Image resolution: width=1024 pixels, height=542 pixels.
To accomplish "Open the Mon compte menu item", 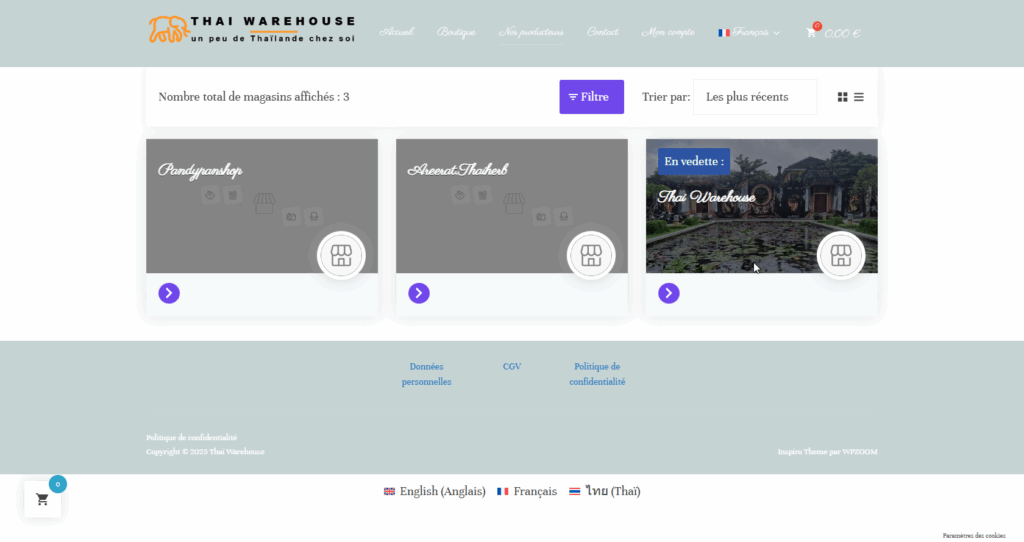I will click(667, 33).
